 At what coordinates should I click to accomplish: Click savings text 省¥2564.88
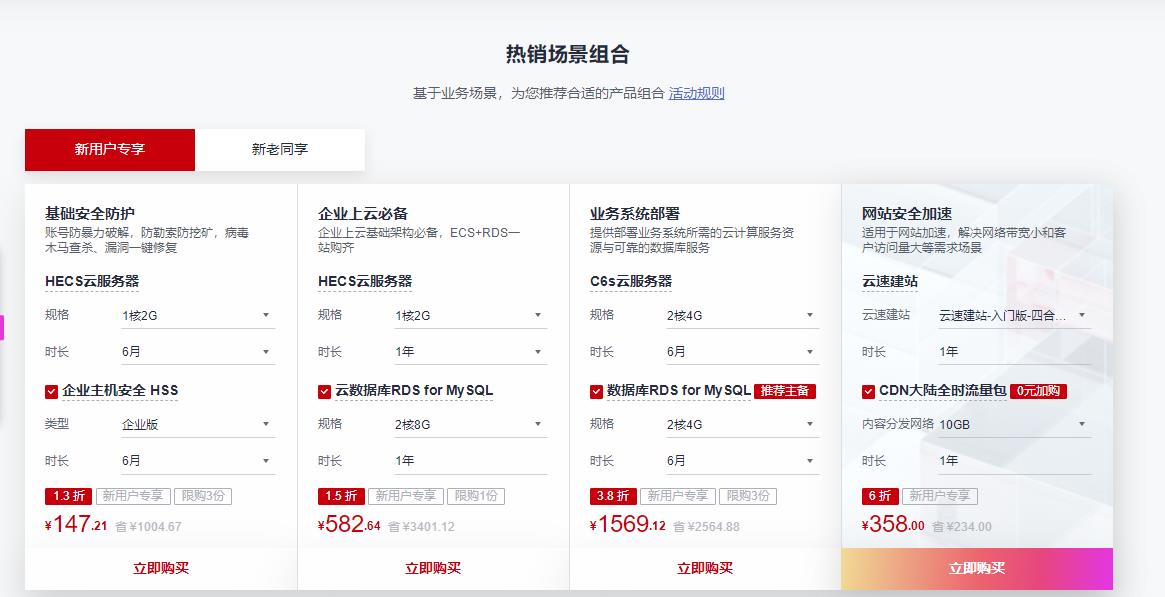[707, 526]
